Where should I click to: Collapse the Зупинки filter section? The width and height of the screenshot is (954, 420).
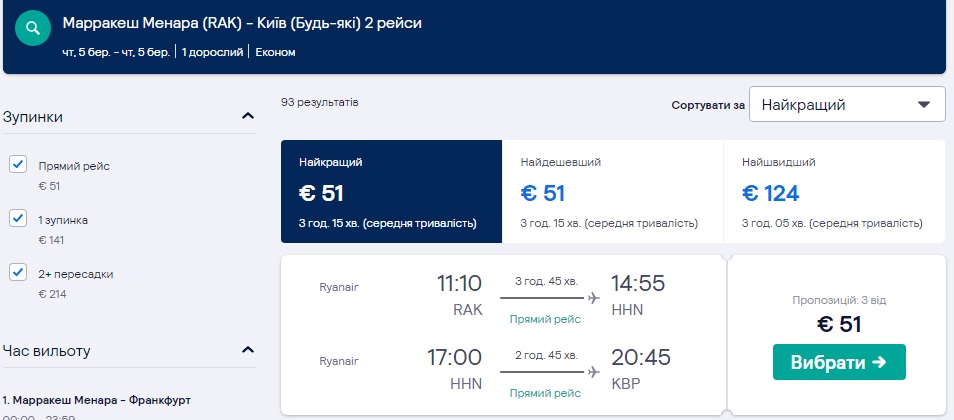(x=248, y=117)
